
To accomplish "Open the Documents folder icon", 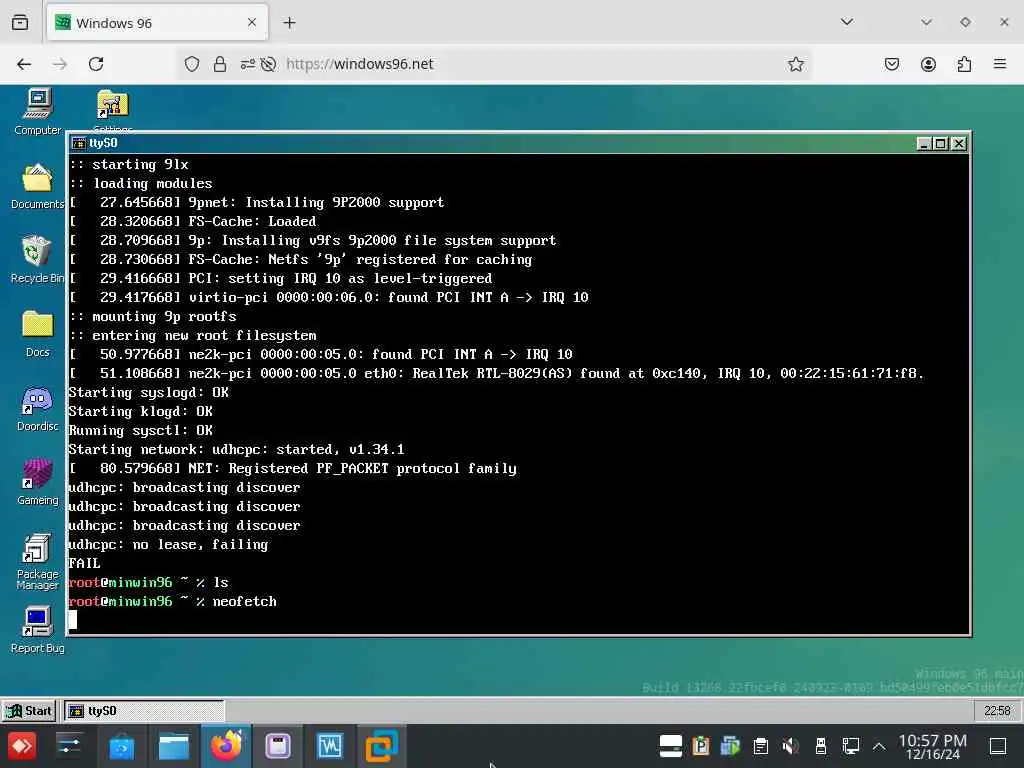I will pos(37,186).
